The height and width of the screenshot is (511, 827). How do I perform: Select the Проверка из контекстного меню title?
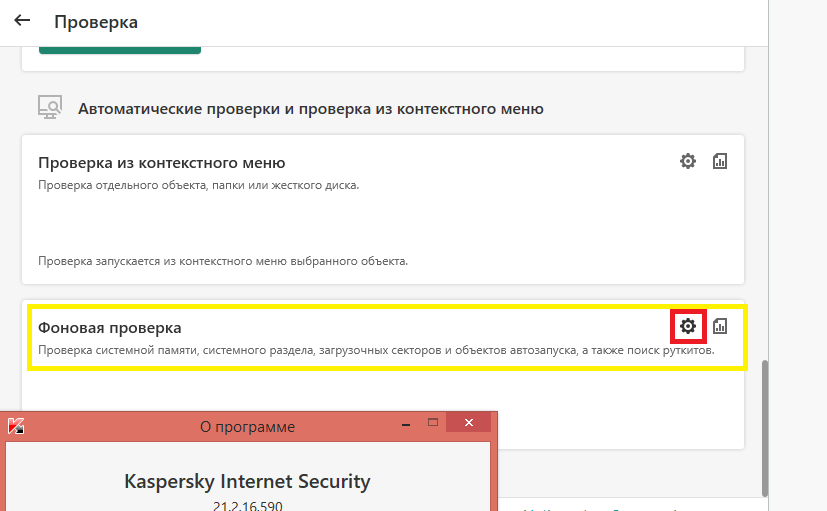click(162, 163)
